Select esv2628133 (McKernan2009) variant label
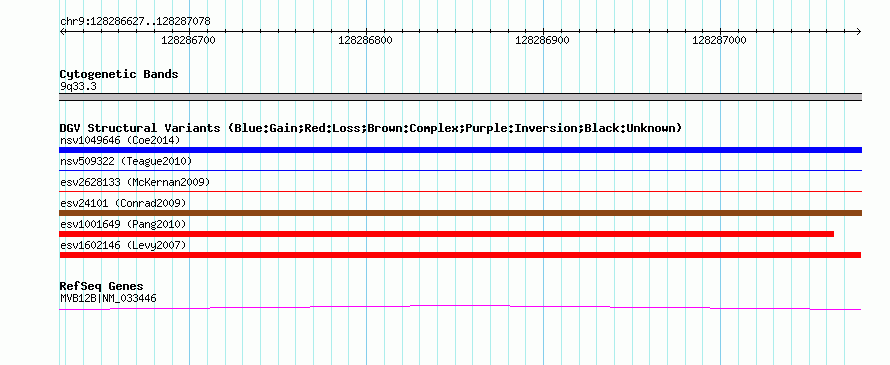Viewport: 890px width, 365px height. [135, 182]
